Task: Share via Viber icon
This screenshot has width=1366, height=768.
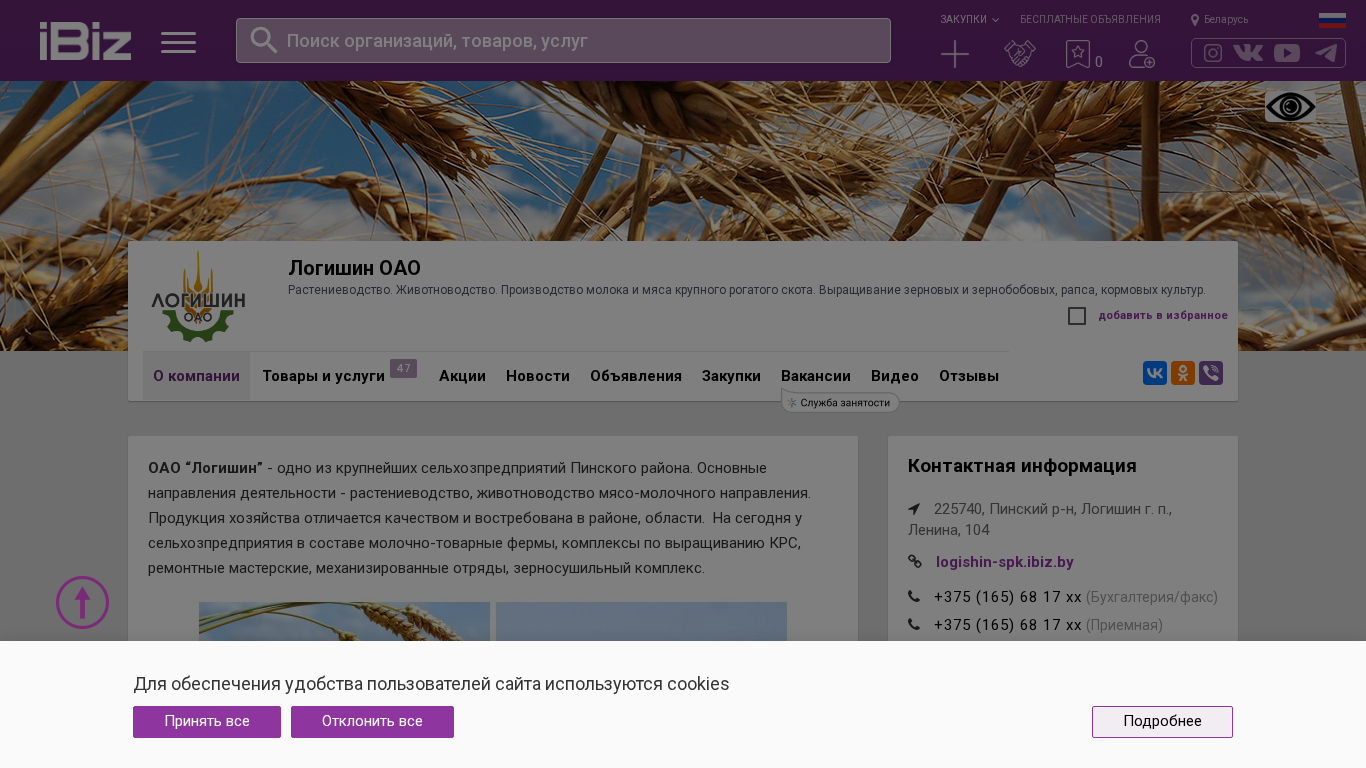Action: tap(1211, 373)
